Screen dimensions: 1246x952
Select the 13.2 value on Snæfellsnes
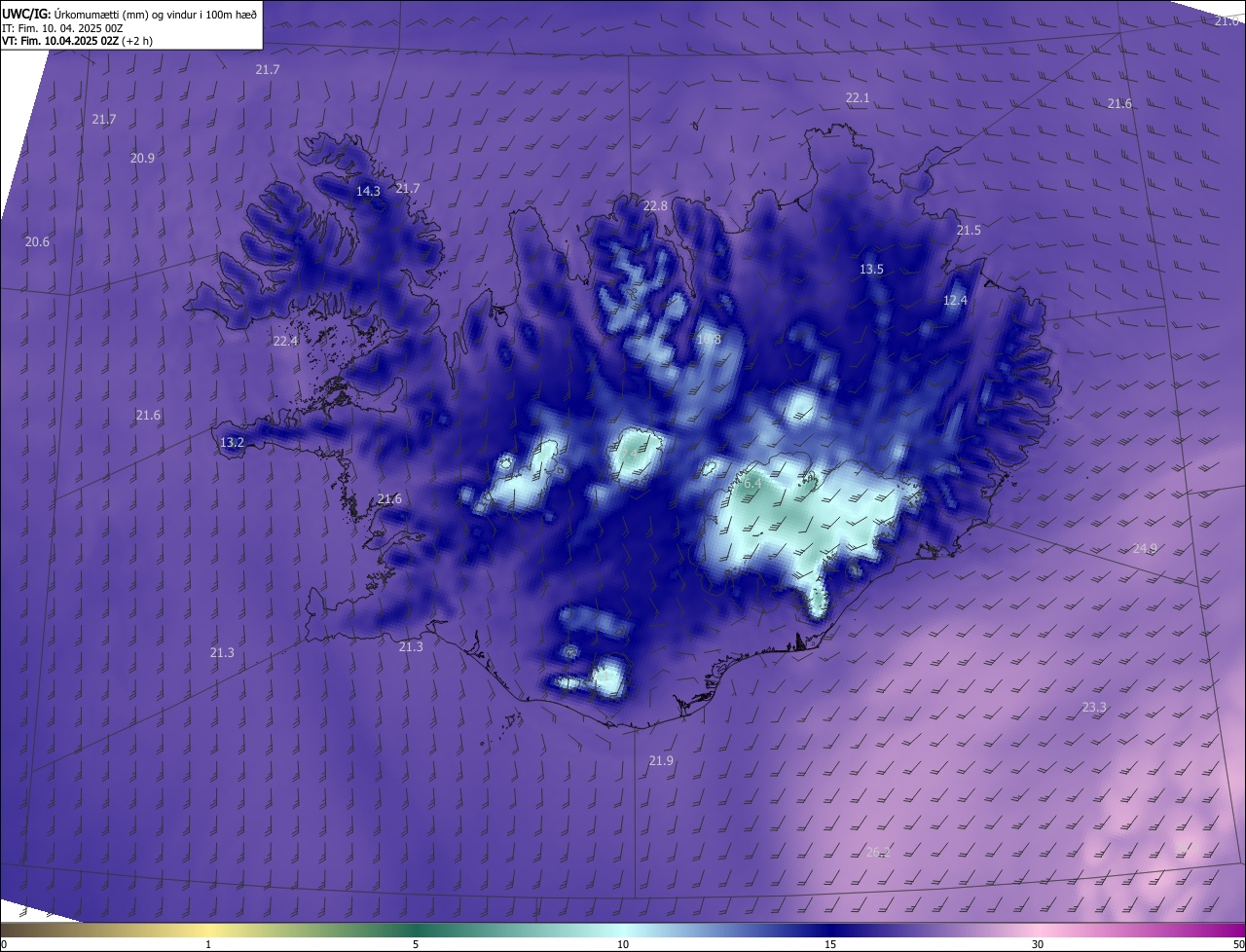point(232,443)
